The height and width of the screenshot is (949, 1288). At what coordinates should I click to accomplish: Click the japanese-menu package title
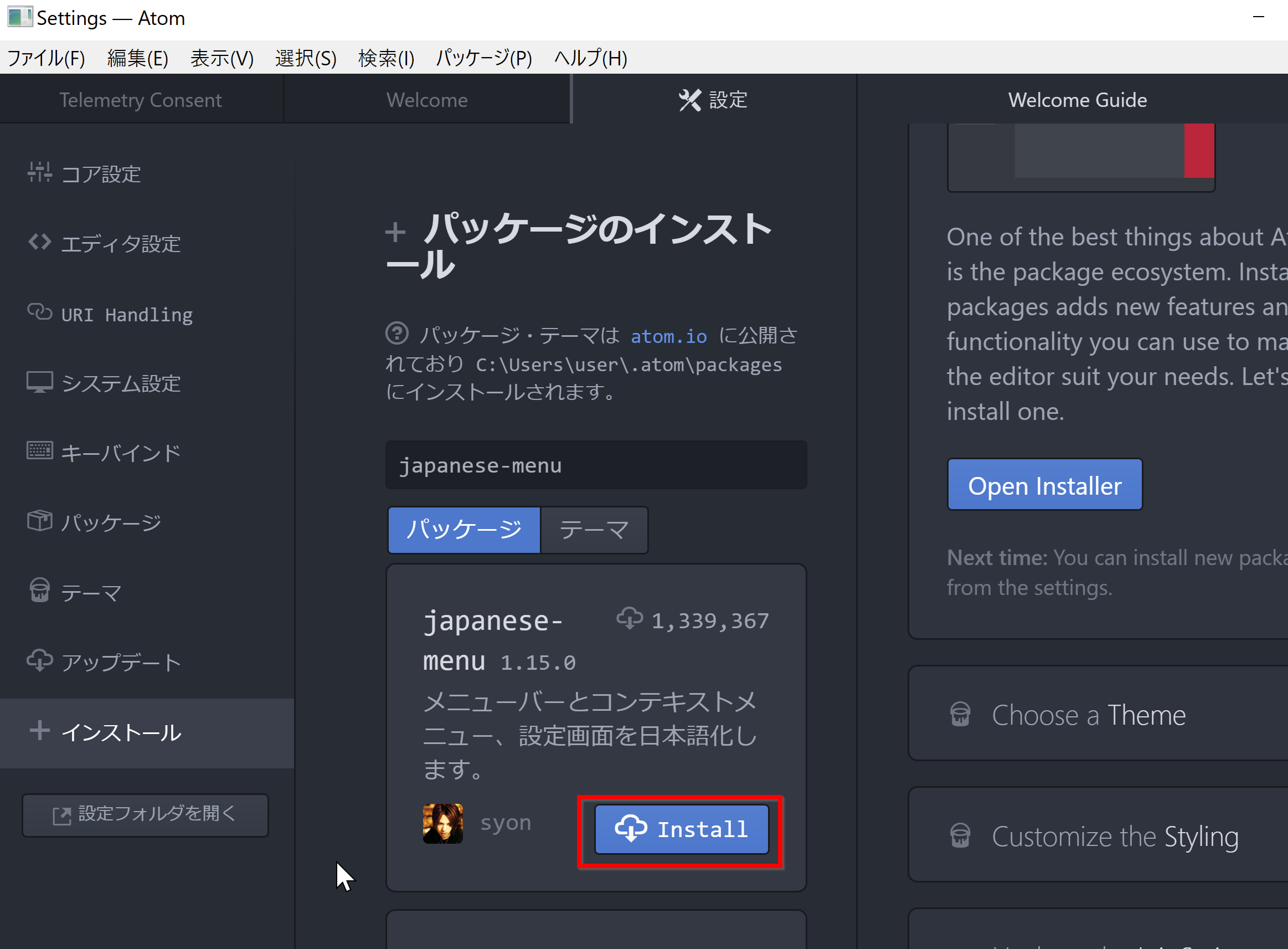[493, 641]
